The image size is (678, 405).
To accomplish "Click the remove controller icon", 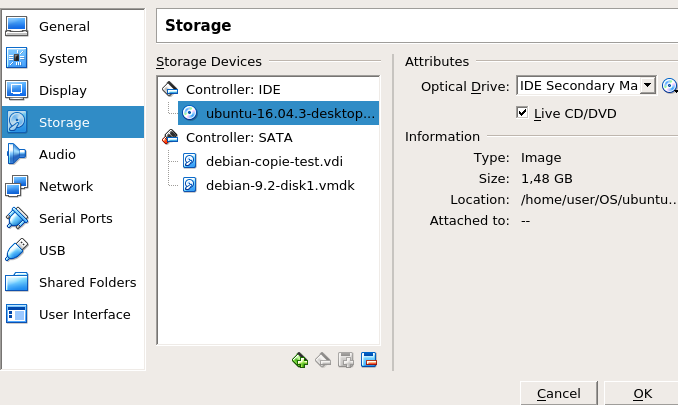I will pyautogui.click(x=323, y=360).
